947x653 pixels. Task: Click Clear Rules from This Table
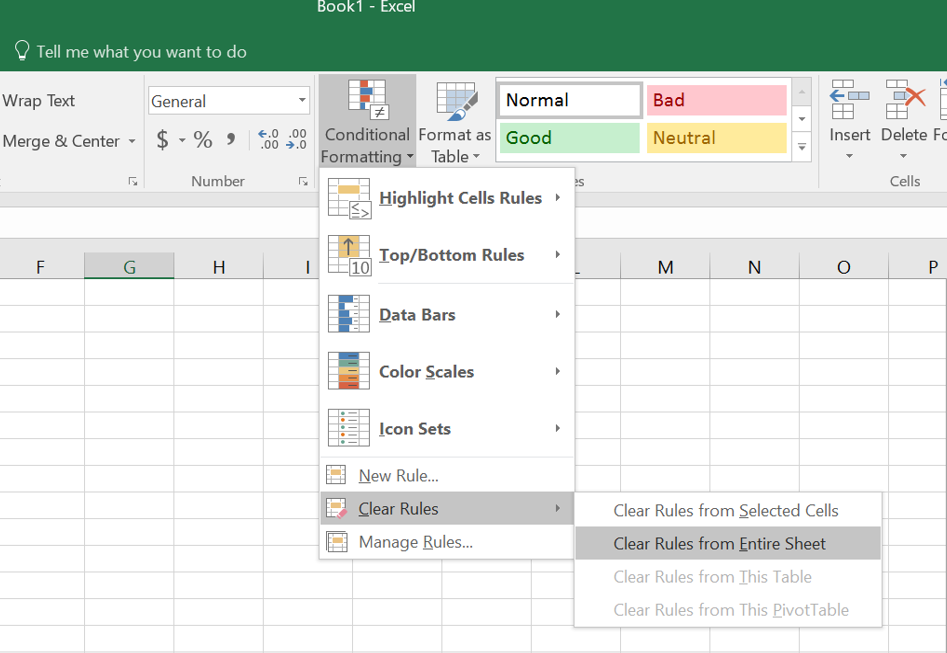coord(728,577)
